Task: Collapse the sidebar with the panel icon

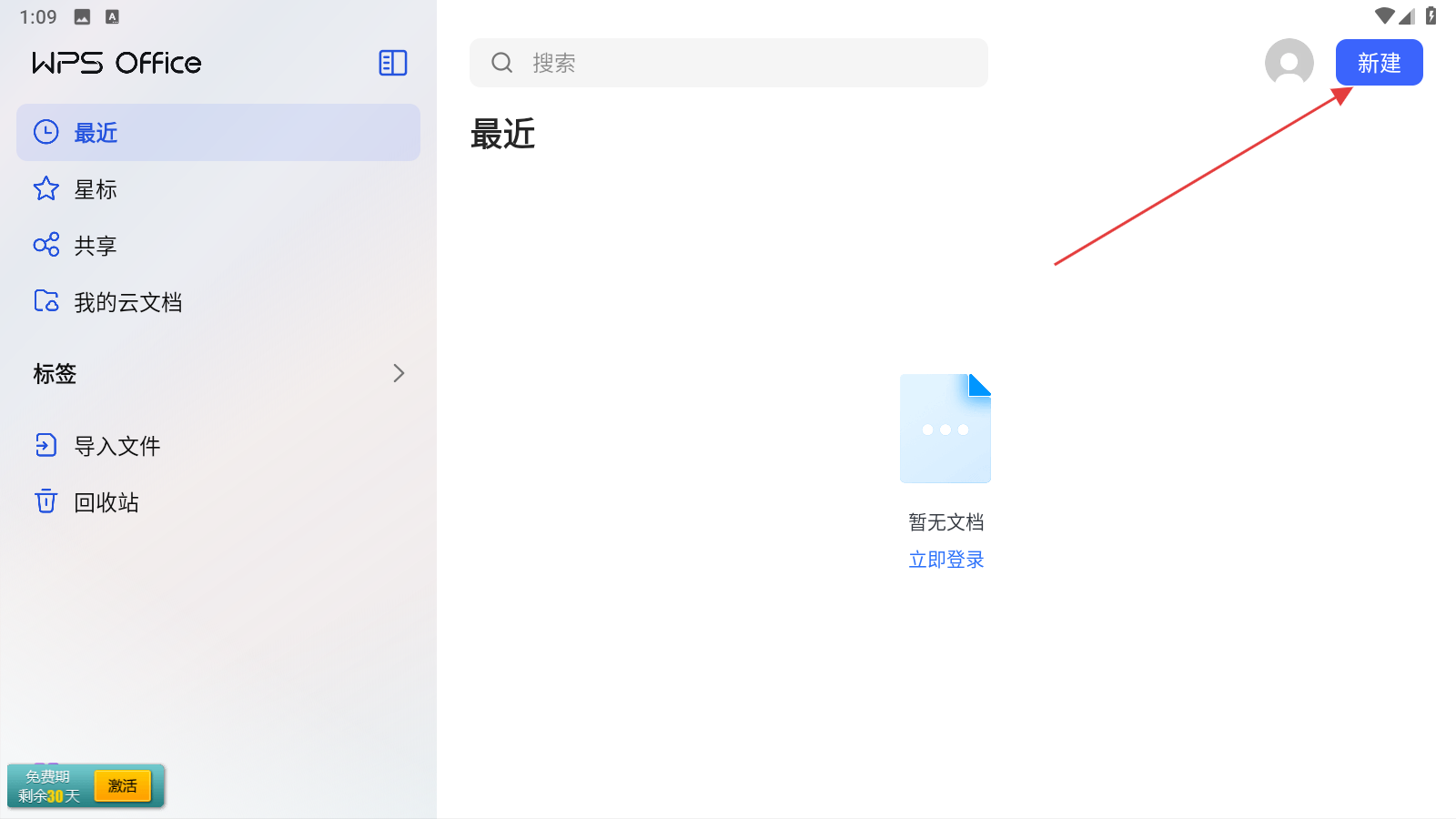Action: click(393, 63)
